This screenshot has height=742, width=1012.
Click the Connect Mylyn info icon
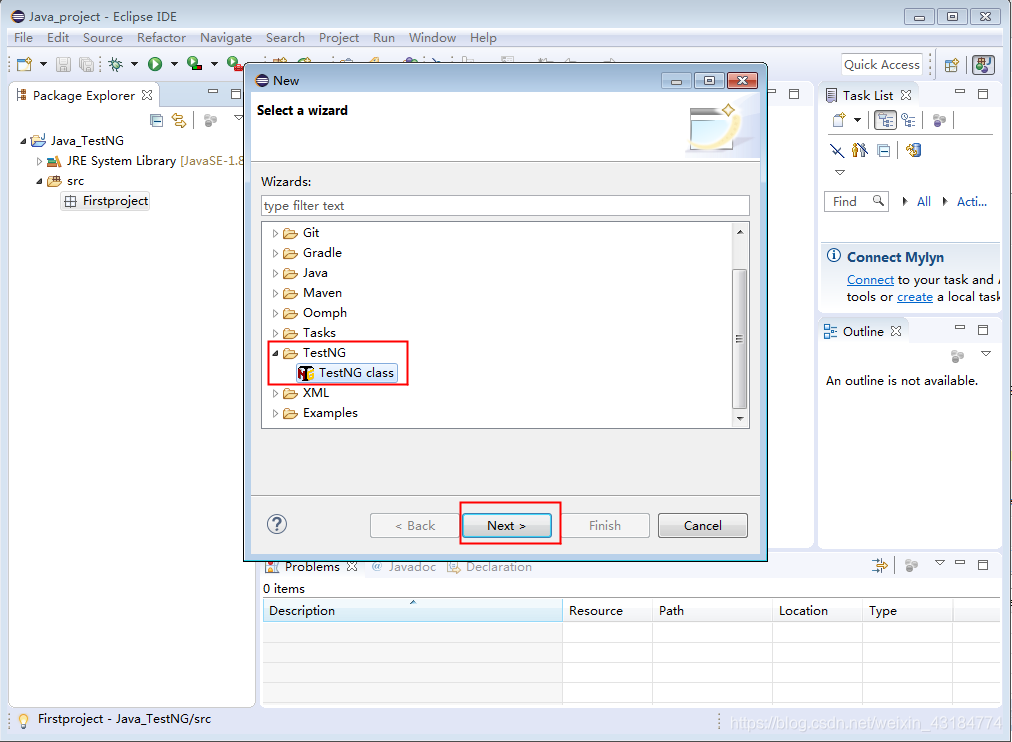pyautogui.click(x=834, y=256)
